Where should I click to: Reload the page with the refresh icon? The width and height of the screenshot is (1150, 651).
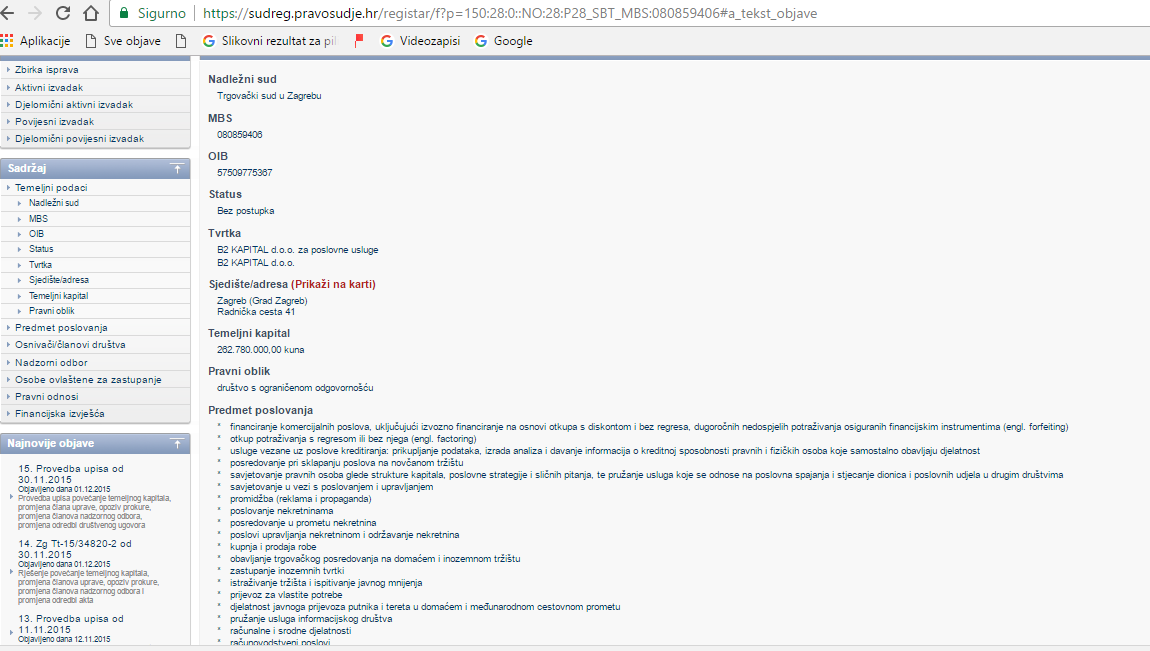tap(63, 14)
